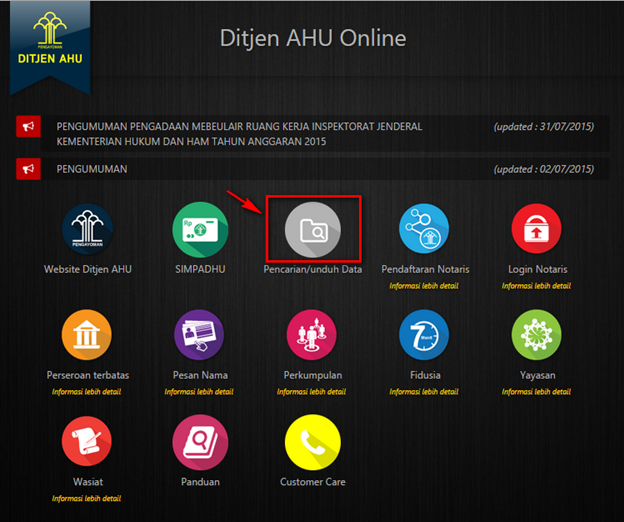
Task: Click the PENGUMUMAN announcement dated 02/07/2015
Action: point(92,169)
